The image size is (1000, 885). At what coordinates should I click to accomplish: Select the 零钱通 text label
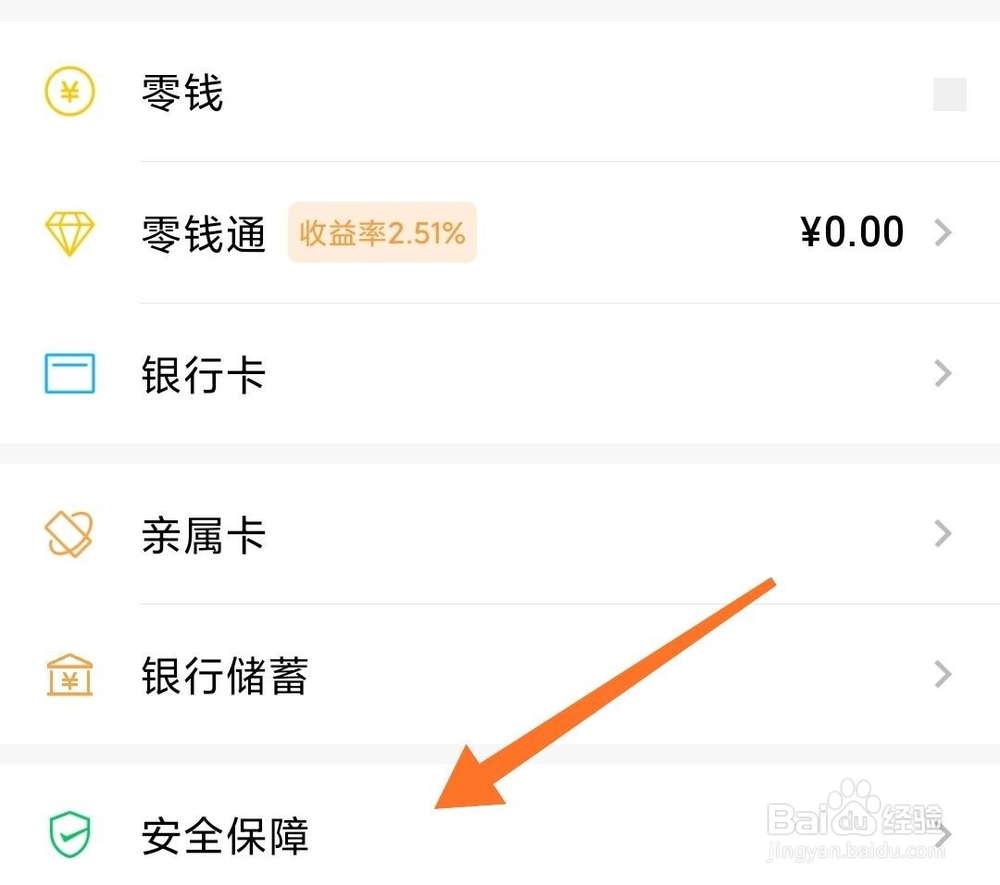point(203,234)
